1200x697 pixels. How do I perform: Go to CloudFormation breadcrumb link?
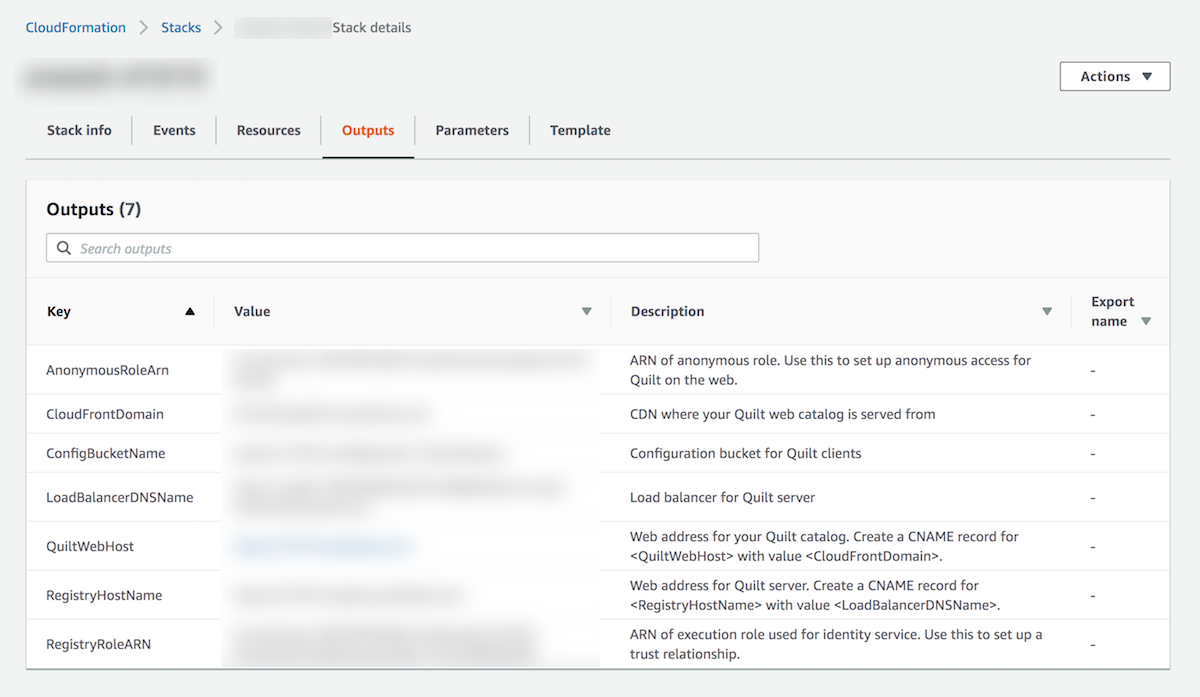tap(76, 28)
